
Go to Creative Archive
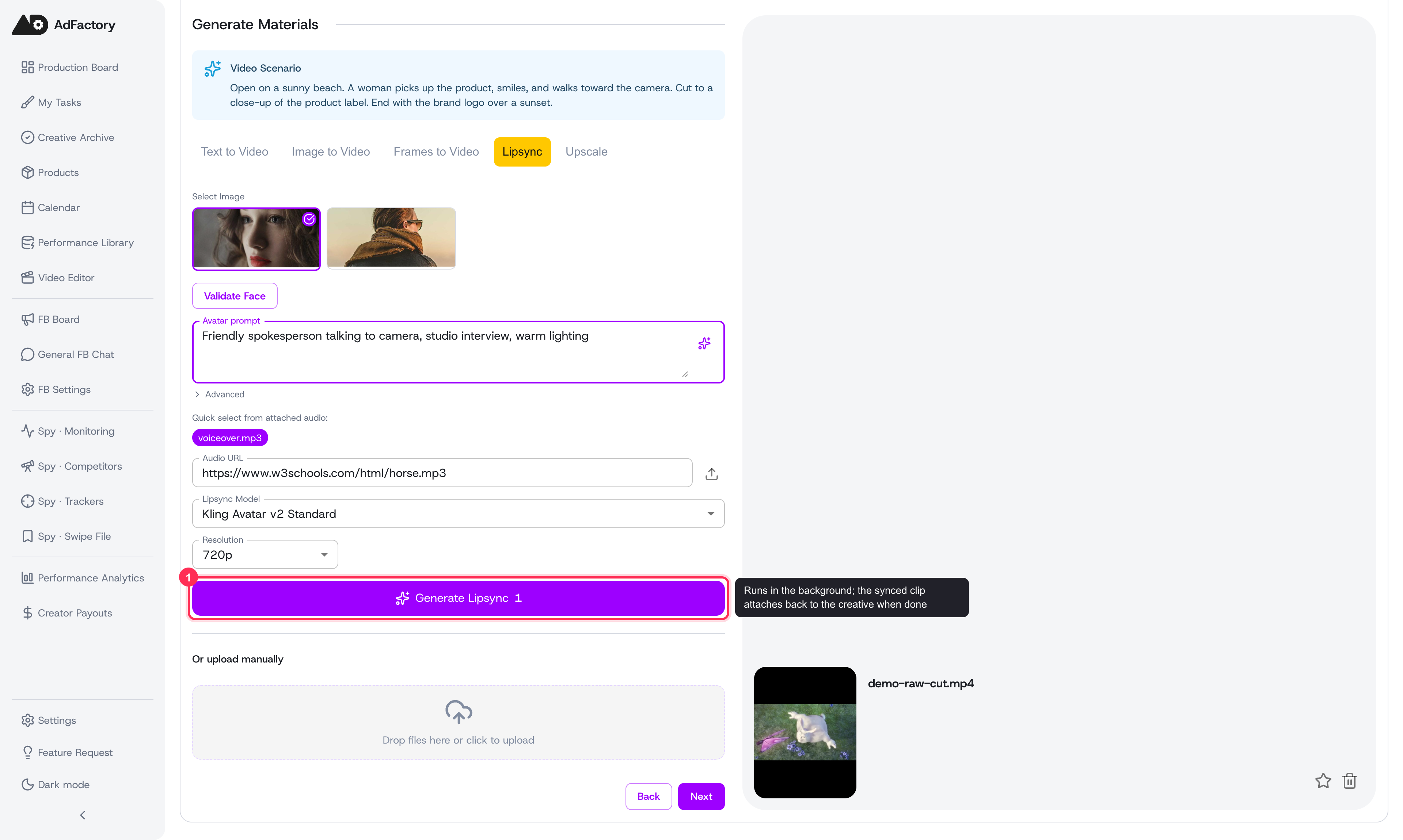pyautogui.click(x=67, y=138)
